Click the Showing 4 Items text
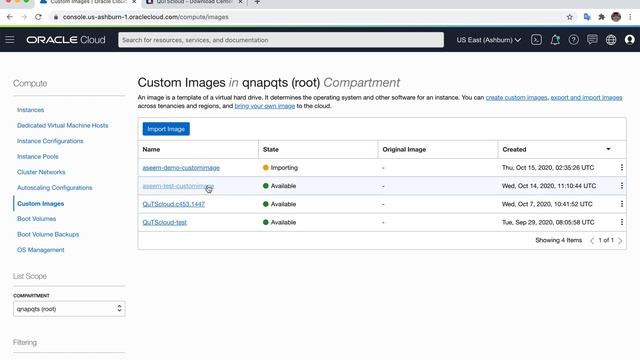Screen dimensions: 640x360 pos(558,240)
